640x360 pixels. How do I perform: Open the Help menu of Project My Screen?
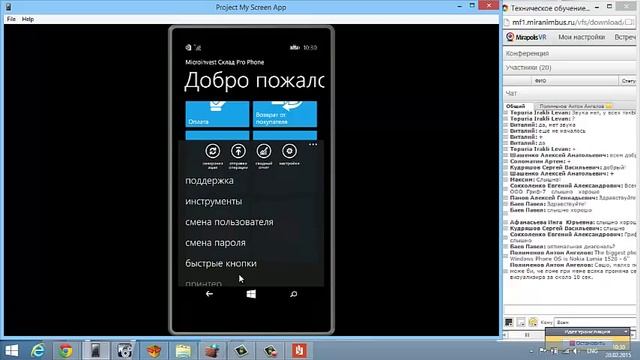click(28, 19)
